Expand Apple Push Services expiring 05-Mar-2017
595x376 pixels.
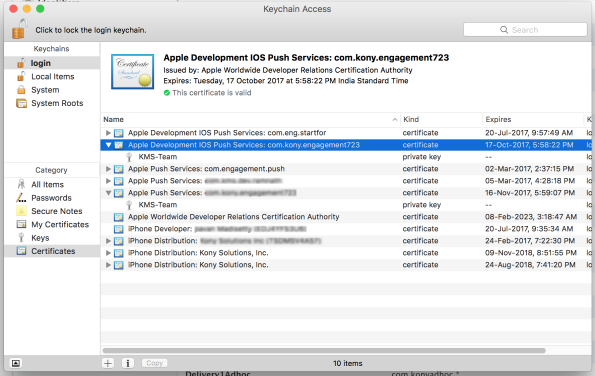(108, 181)
